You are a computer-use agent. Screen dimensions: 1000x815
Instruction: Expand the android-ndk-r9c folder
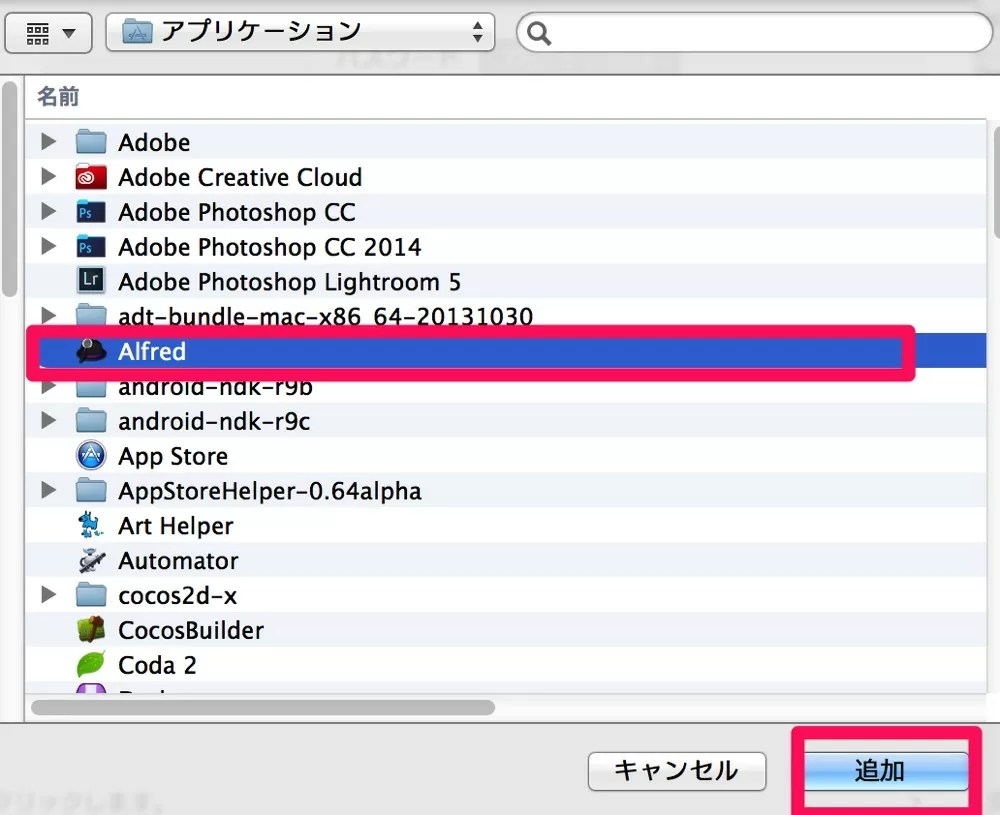[48, 420]
